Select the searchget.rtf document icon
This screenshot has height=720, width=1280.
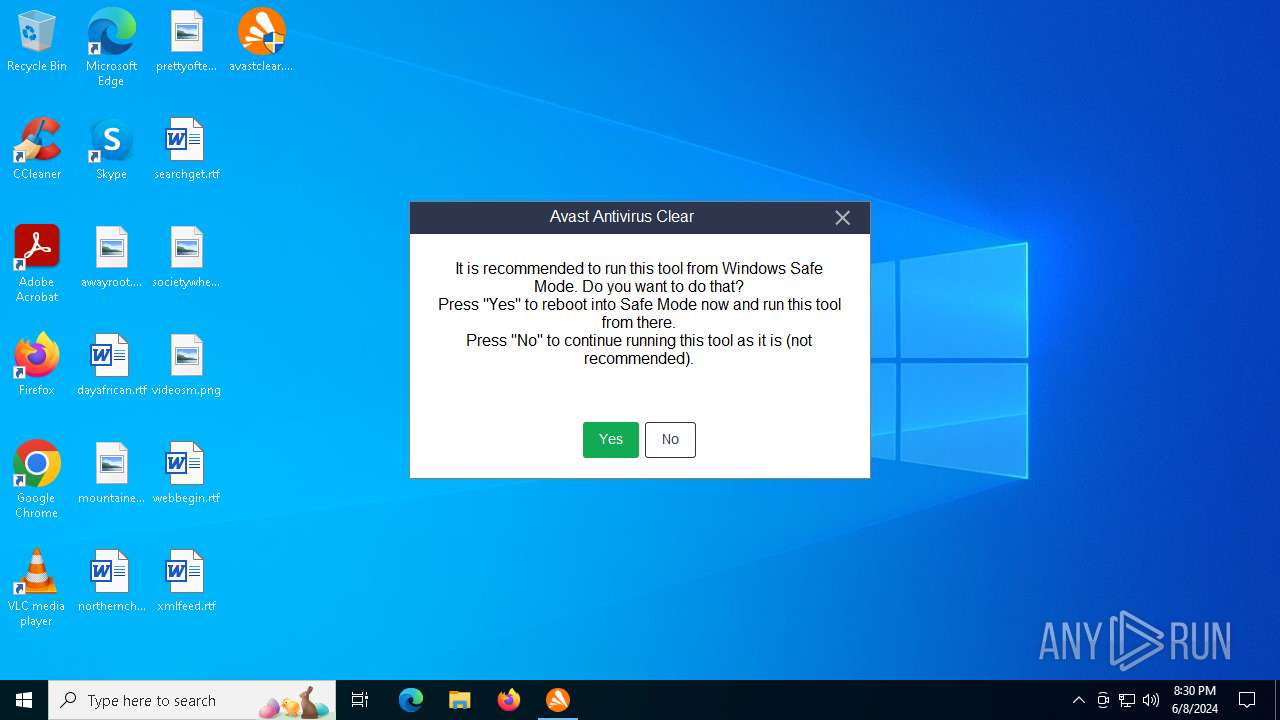point(186,149)
